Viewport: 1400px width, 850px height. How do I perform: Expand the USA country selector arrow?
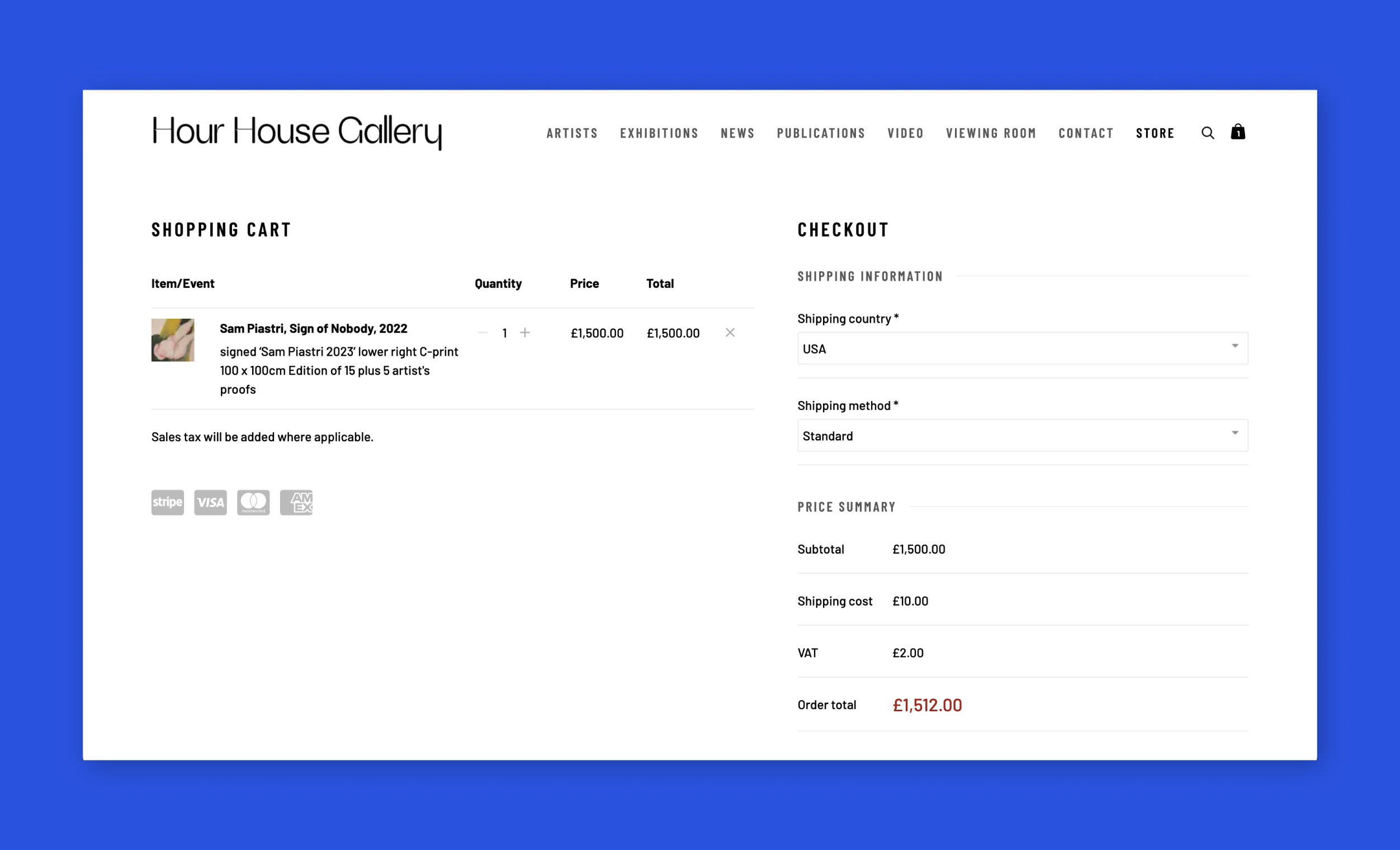pos(1235,346)
